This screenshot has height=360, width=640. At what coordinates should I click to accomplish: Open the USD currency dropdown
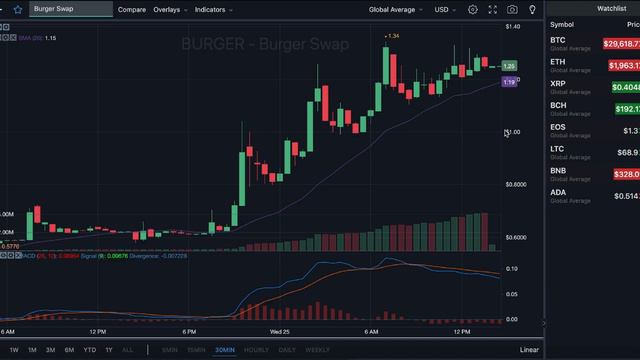445,9
